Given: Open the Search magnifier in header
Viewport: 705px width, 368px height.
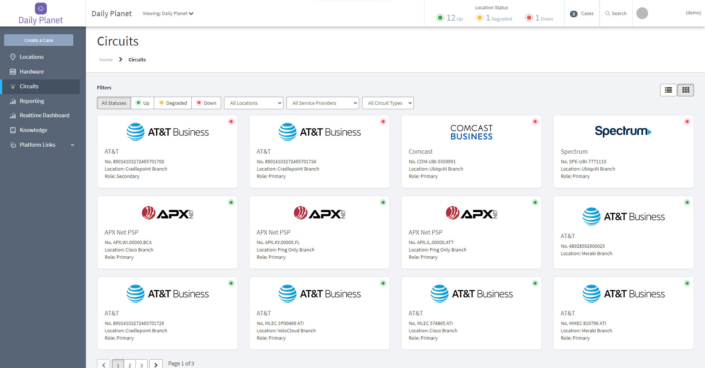Looking at the screenshot, I should pyautogui.click(x=607, y=13).
